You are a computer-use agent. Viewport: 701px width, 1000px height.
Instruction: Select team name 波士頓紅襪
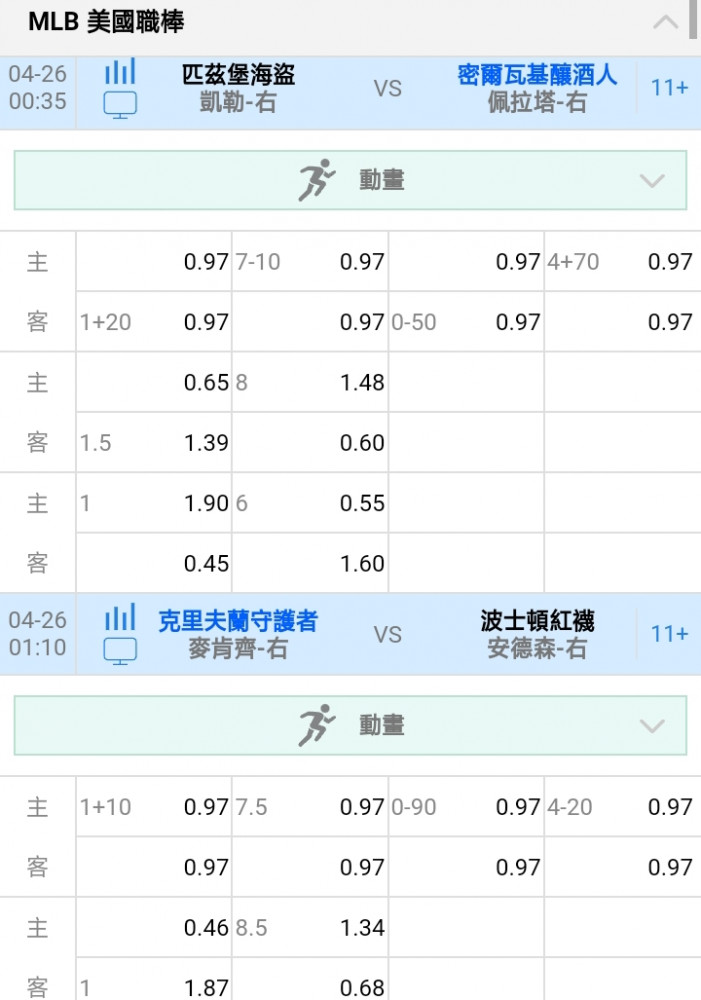click(537, 621)
